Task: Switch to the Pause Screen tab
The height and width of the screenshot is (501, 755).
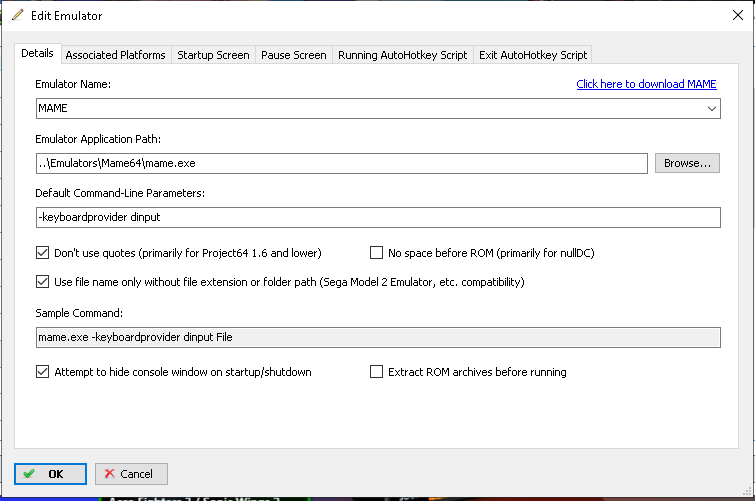Action: coord(294,55)
